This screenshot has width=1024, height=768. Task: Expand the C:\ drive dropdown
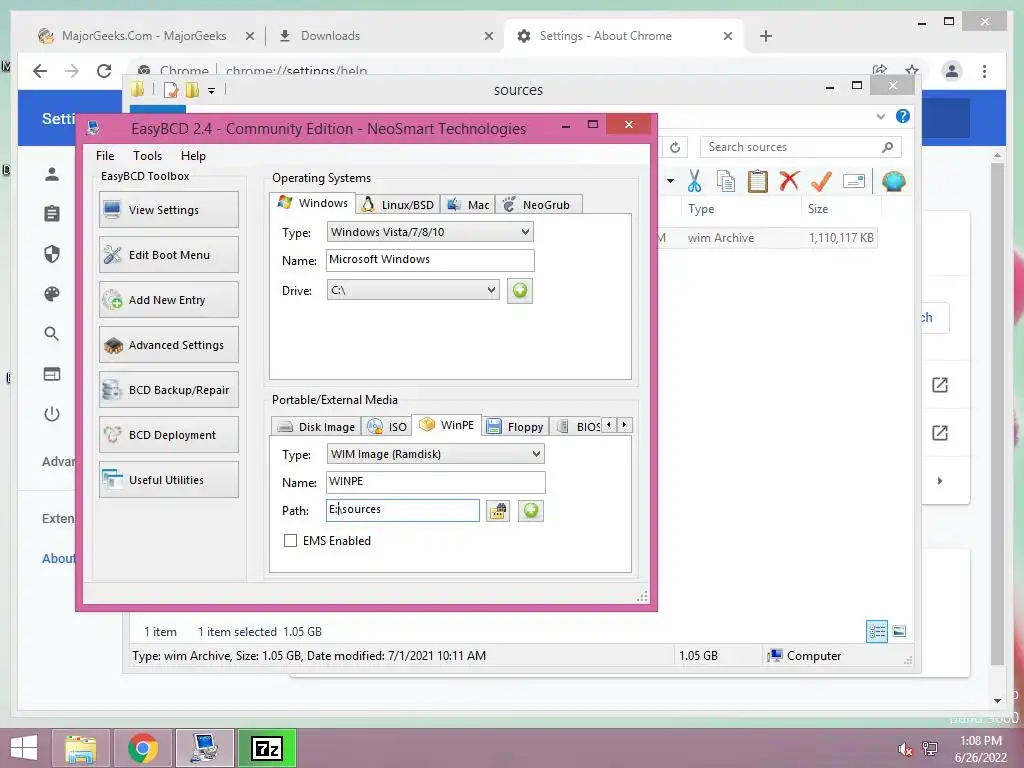[413, 290]
